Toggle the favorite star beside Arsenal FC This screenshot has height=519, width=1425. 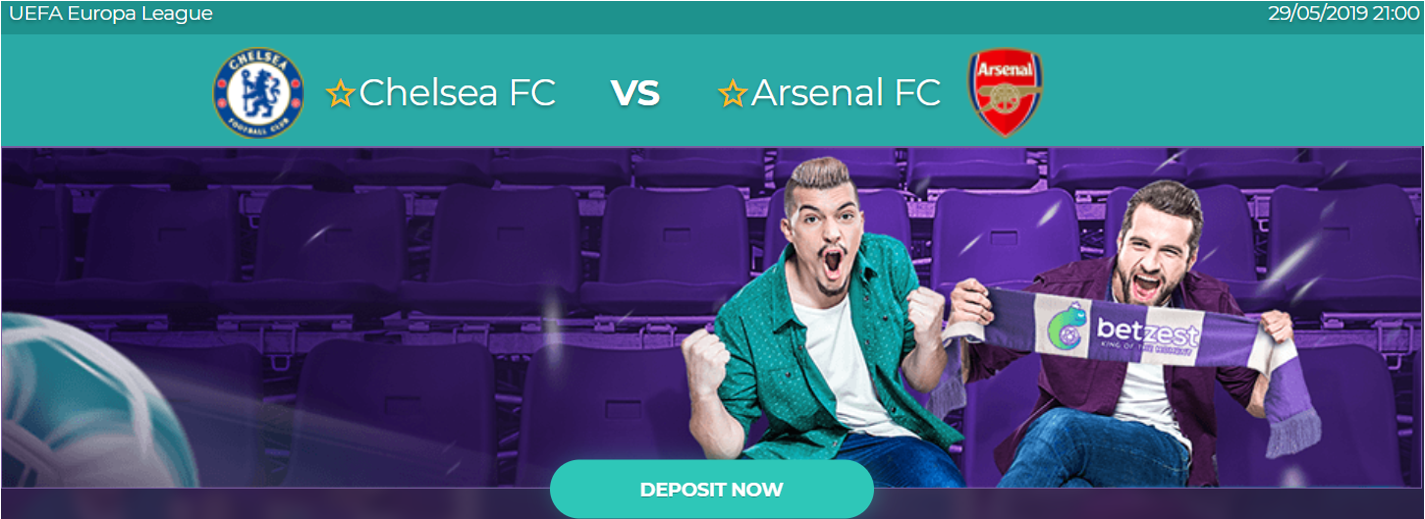point(733,94)
